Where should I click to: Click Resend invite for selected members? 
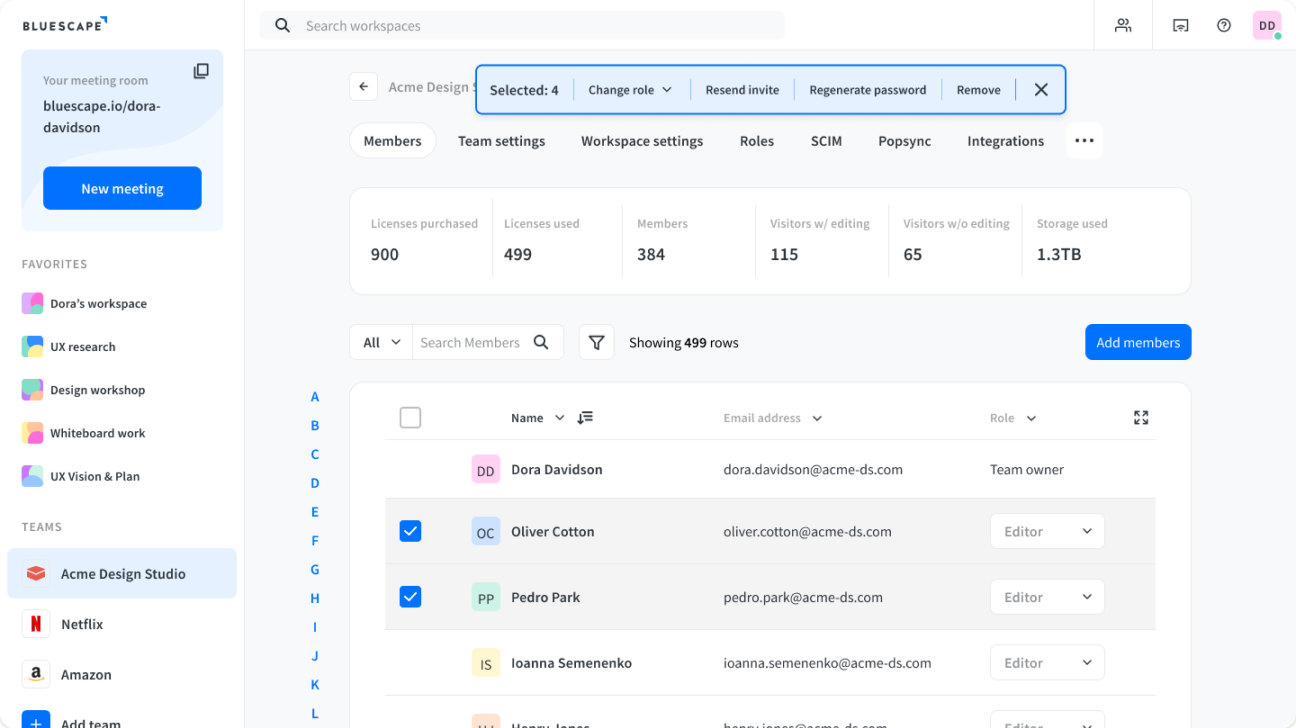pos(742,89)
